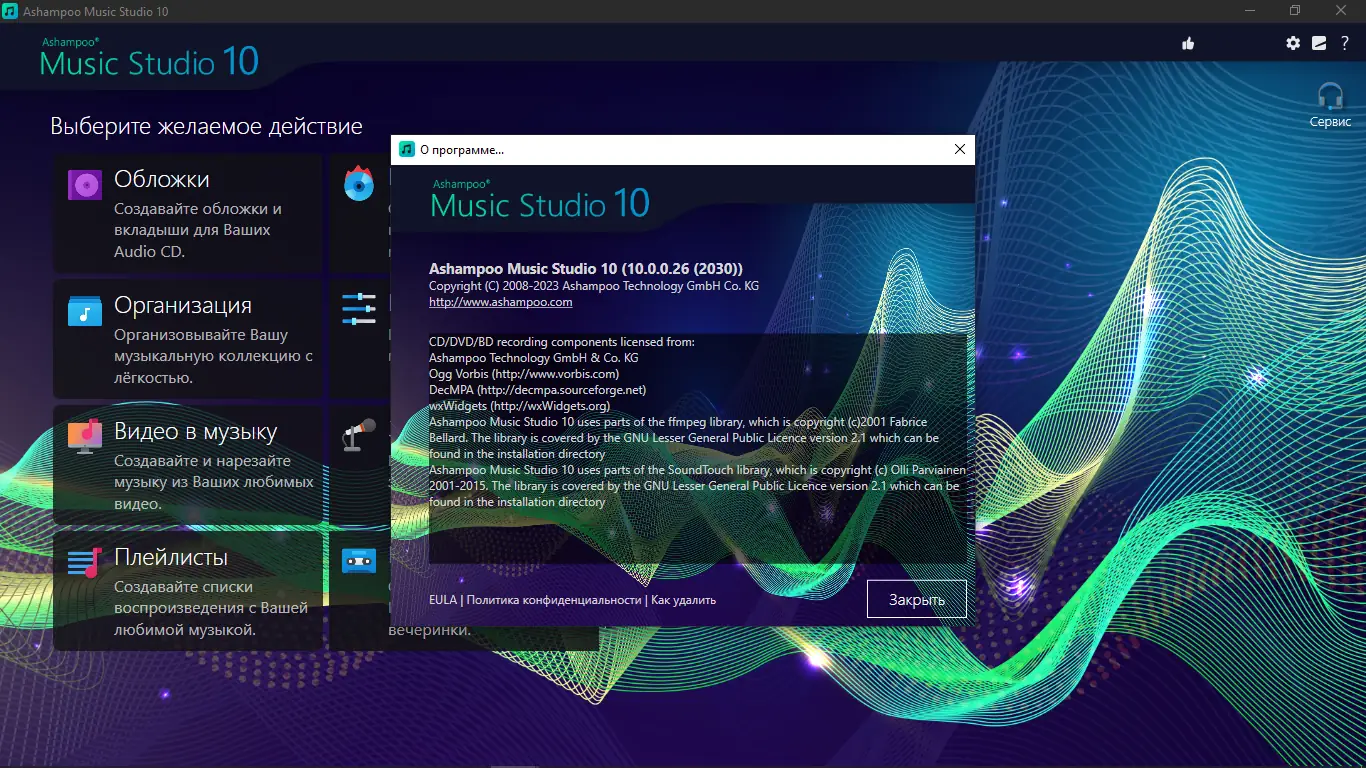Close the О программе dialog with X
This screenshot has width=1366, height=768.
(960, 149)
